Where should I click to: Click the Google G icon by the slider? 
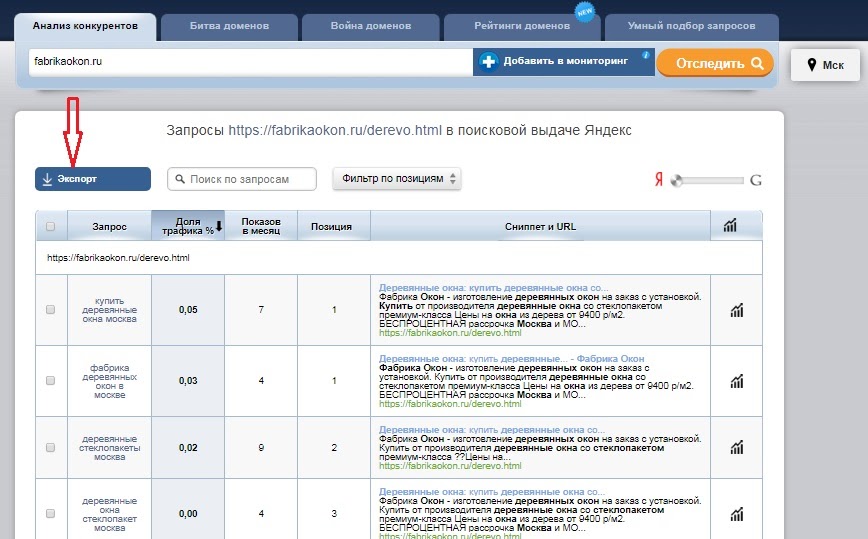pos(756,180)
